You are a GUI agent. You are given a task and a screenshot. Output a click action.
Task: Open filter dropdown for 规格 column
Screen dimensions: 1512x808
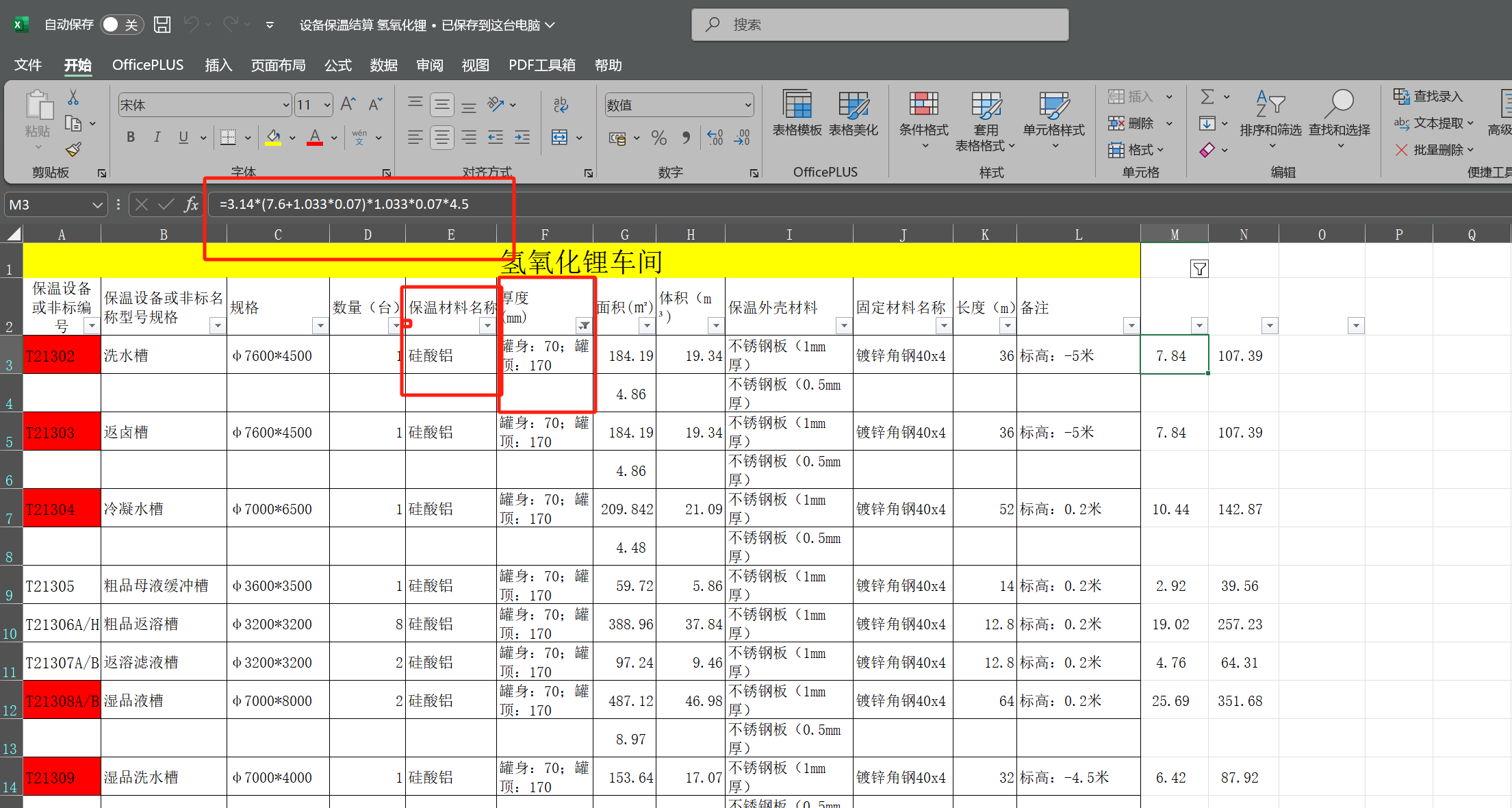[320, 326]
